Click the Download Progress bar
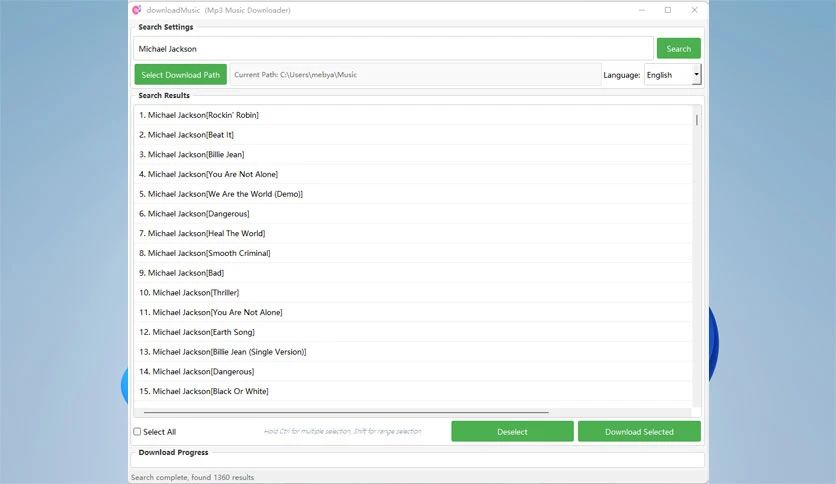The image size is (836, 484). pyautogui.click(x=418, y=461)
